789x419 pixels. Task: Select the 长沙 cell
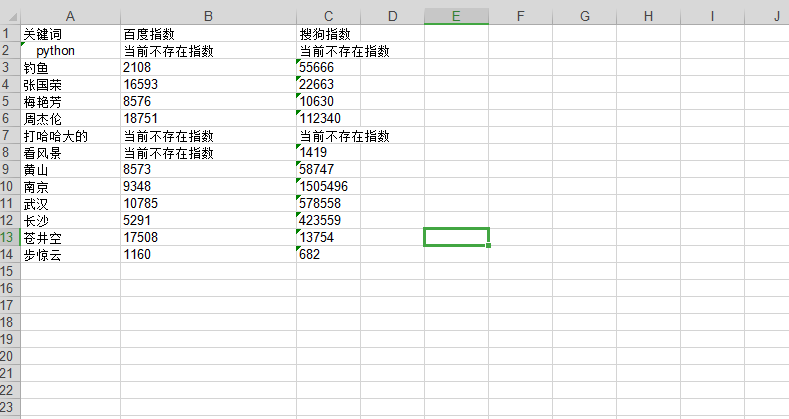pos(70,220)
